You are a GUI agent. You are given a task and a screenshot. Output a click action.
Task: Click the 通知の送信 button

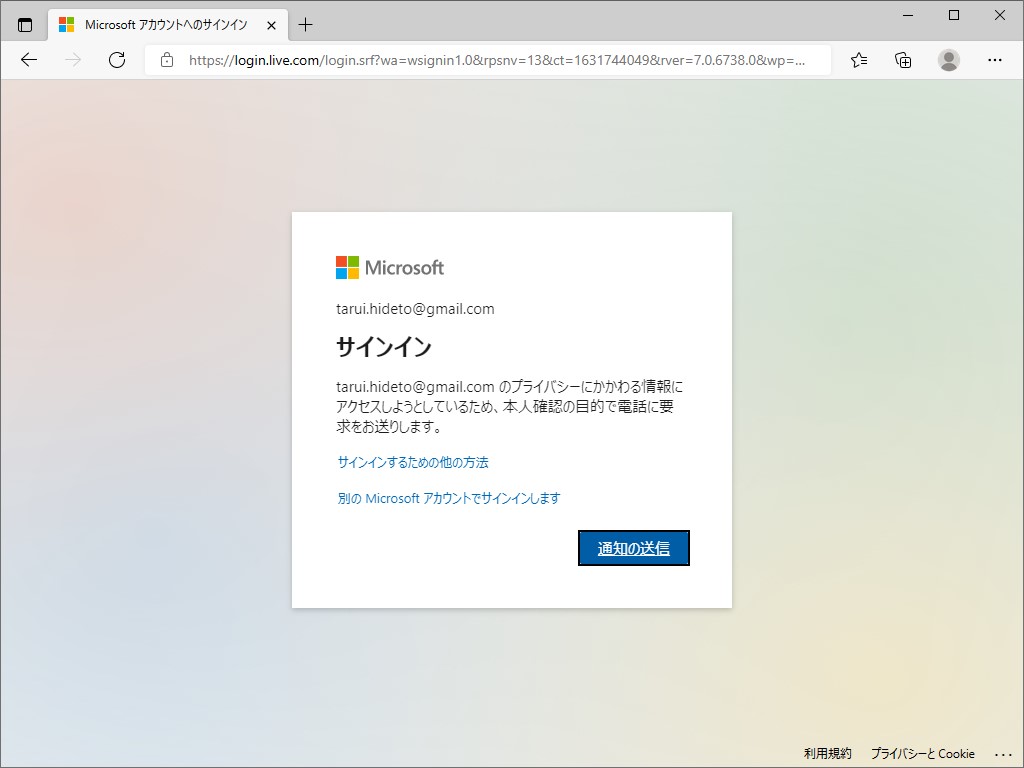(633, 548)
